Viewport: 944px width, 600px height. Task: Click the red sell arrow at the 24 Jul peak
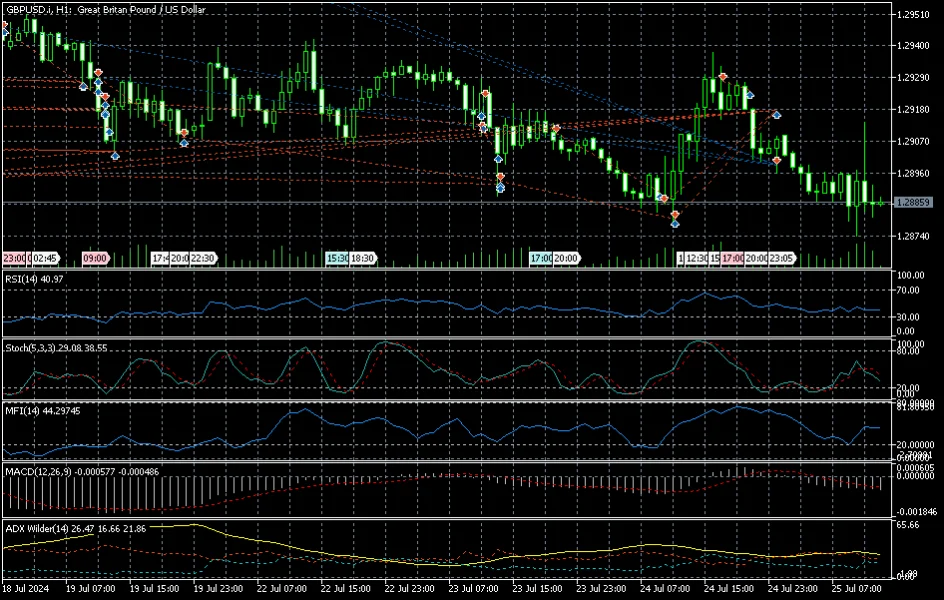pos(722,77)
